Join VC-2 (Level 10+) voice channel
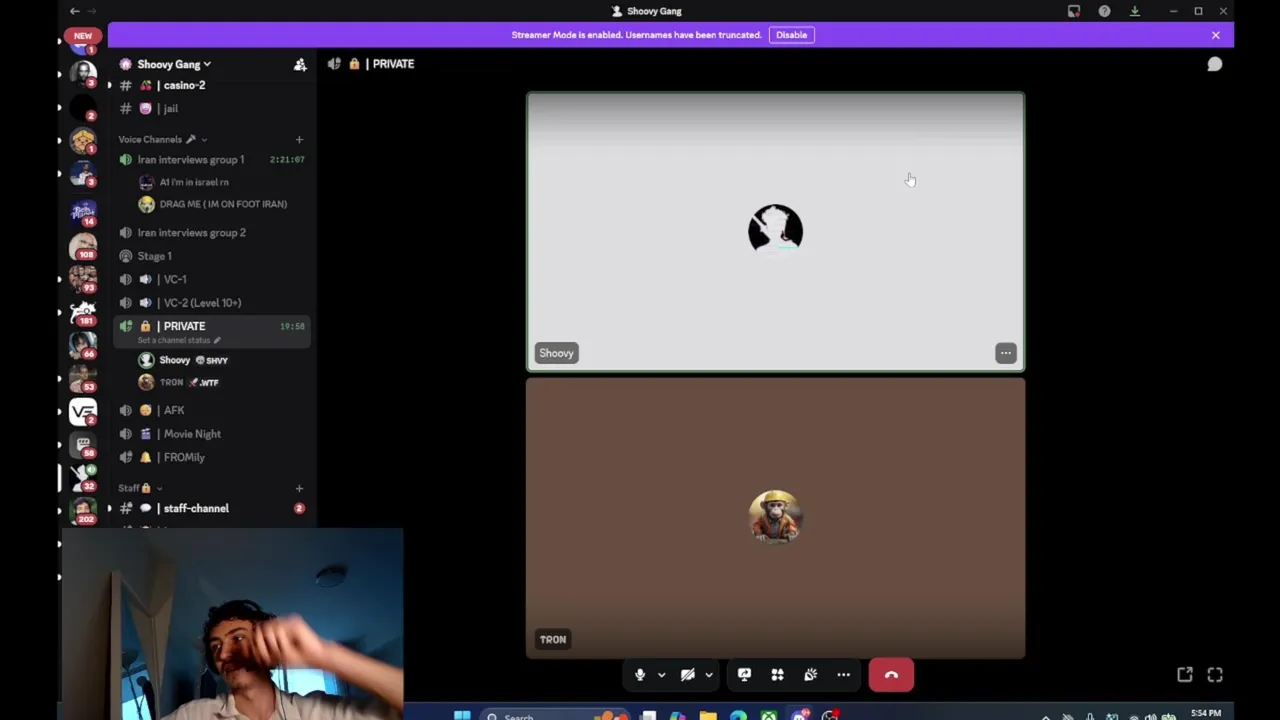Image resolution: width=1280 pixels, height=720 pixels. pos(211,302)
